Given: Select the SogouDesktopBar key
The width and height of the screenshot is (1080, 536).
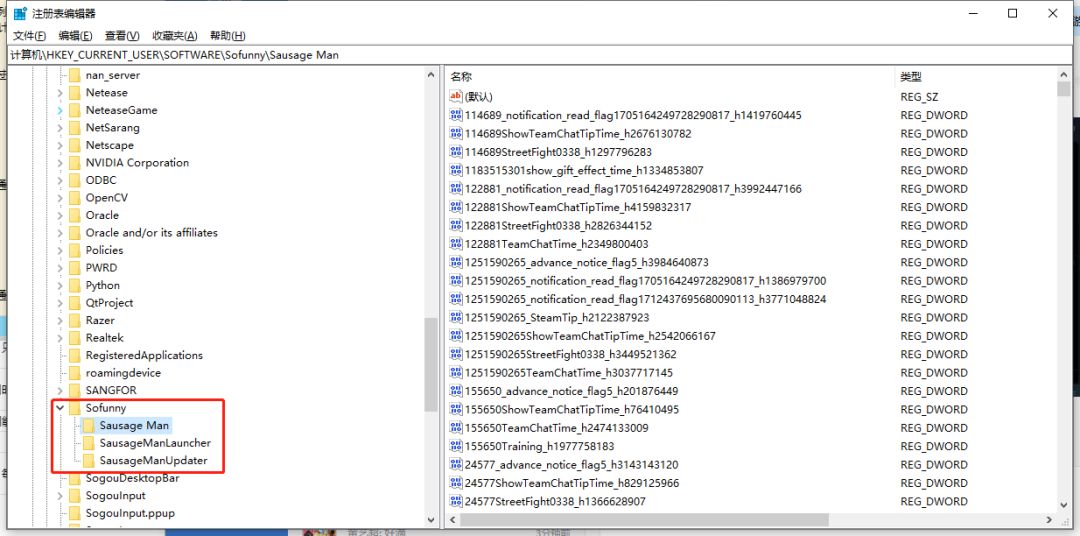Looking at the screenshot, I should (132, 478).
